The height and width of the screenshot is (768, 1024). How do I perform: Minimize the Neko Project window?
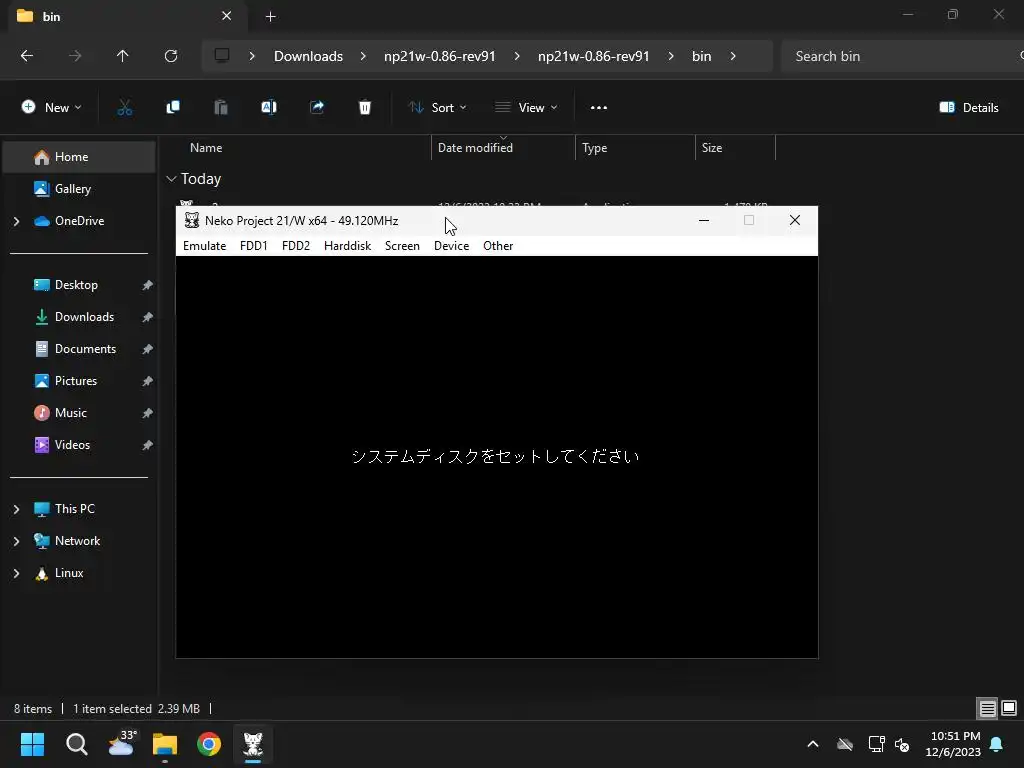pos(704,221)
